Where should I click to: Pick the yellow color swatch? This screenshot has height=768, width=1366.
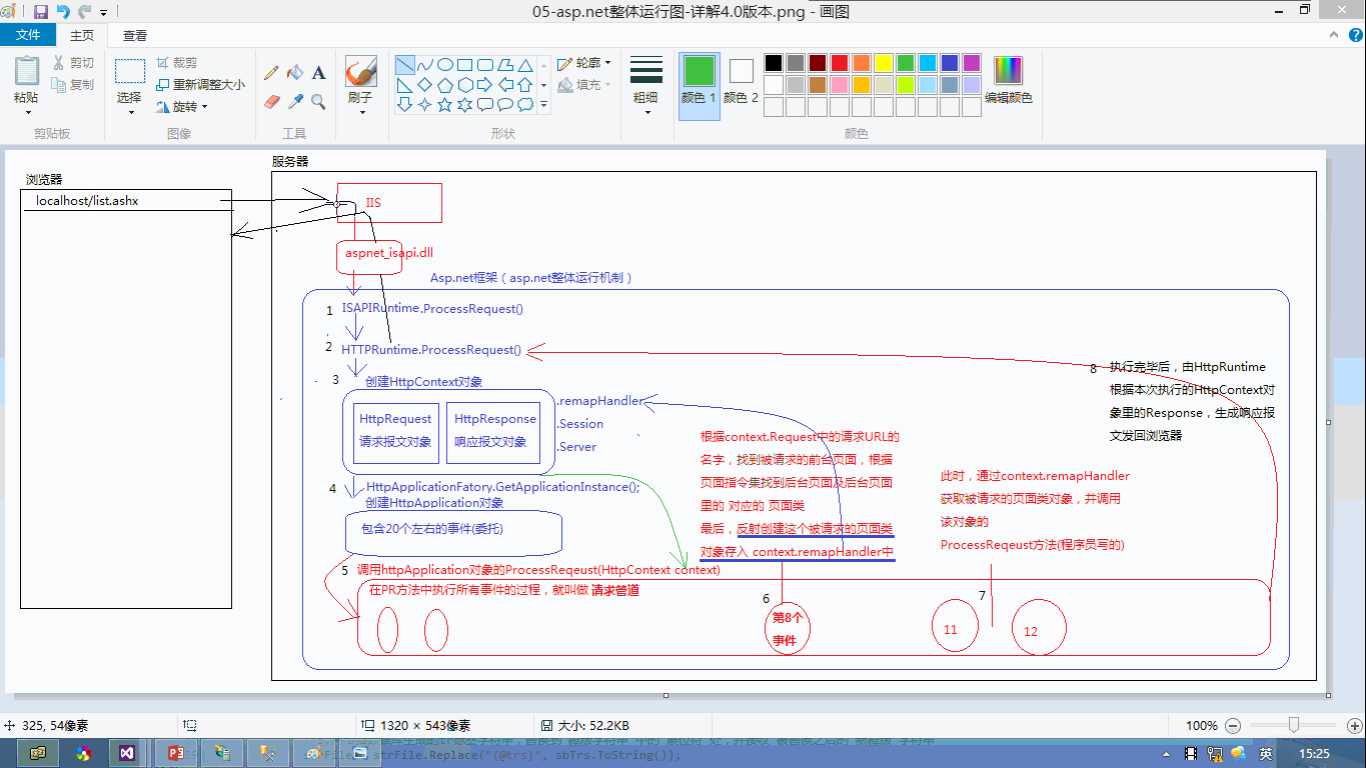pyautogui.click(x=883, y=63)
